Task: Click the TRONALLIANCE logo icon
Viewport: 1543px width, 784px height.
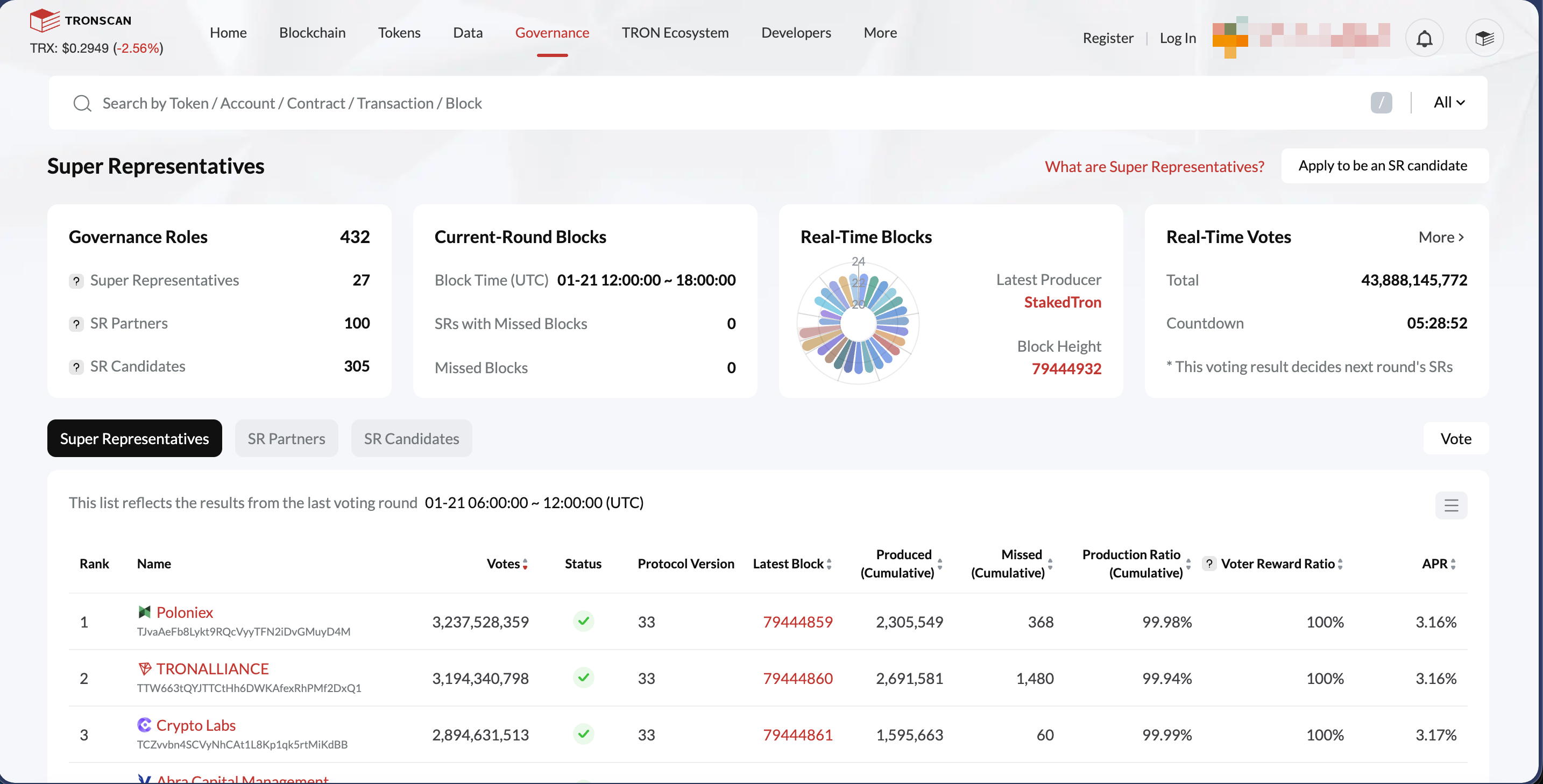Action: (x=144, y=668)
